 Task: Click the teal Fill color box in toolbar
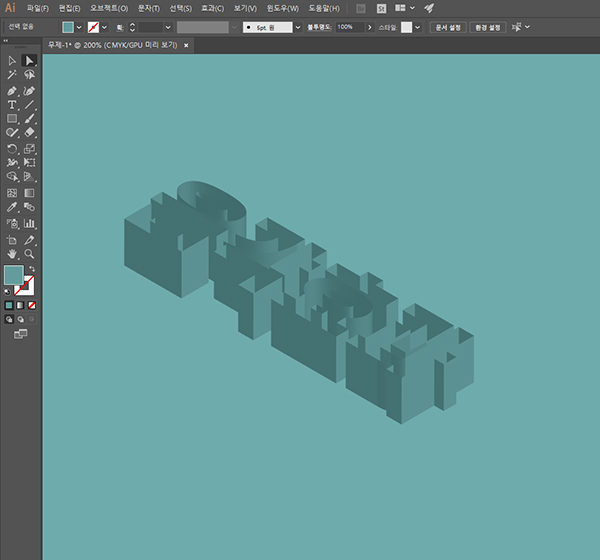pyautogui.click(x=14, y=275)
